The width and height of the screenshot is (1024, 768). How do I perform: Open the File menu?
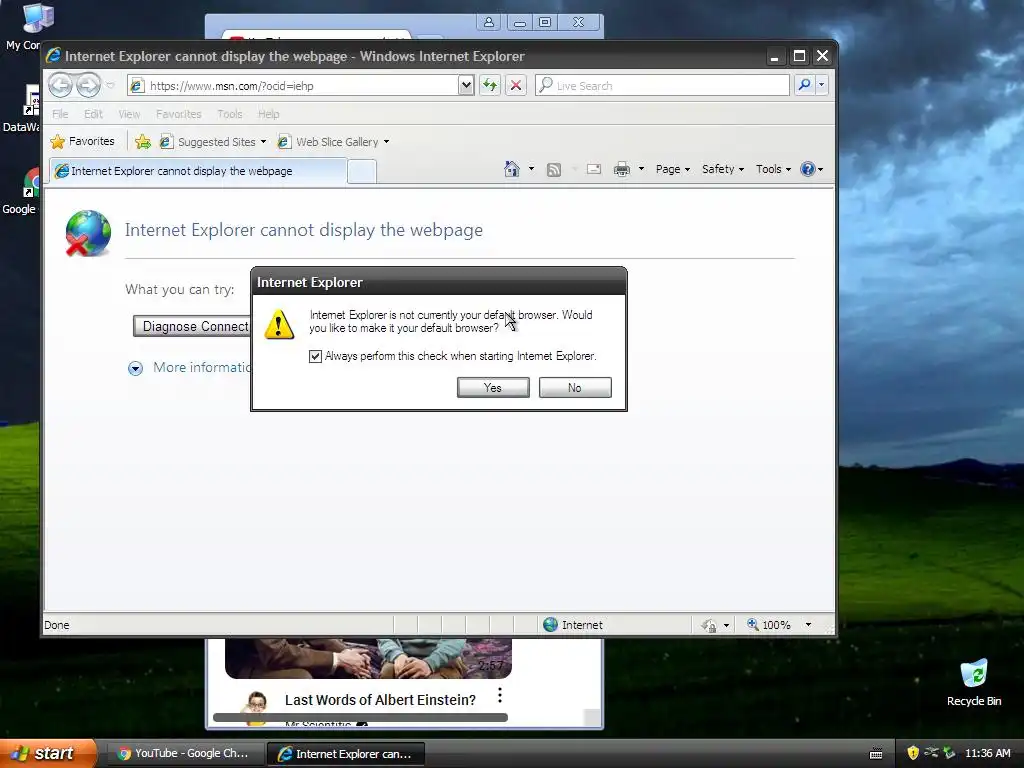pyautogui.click(x=60, y=114)
